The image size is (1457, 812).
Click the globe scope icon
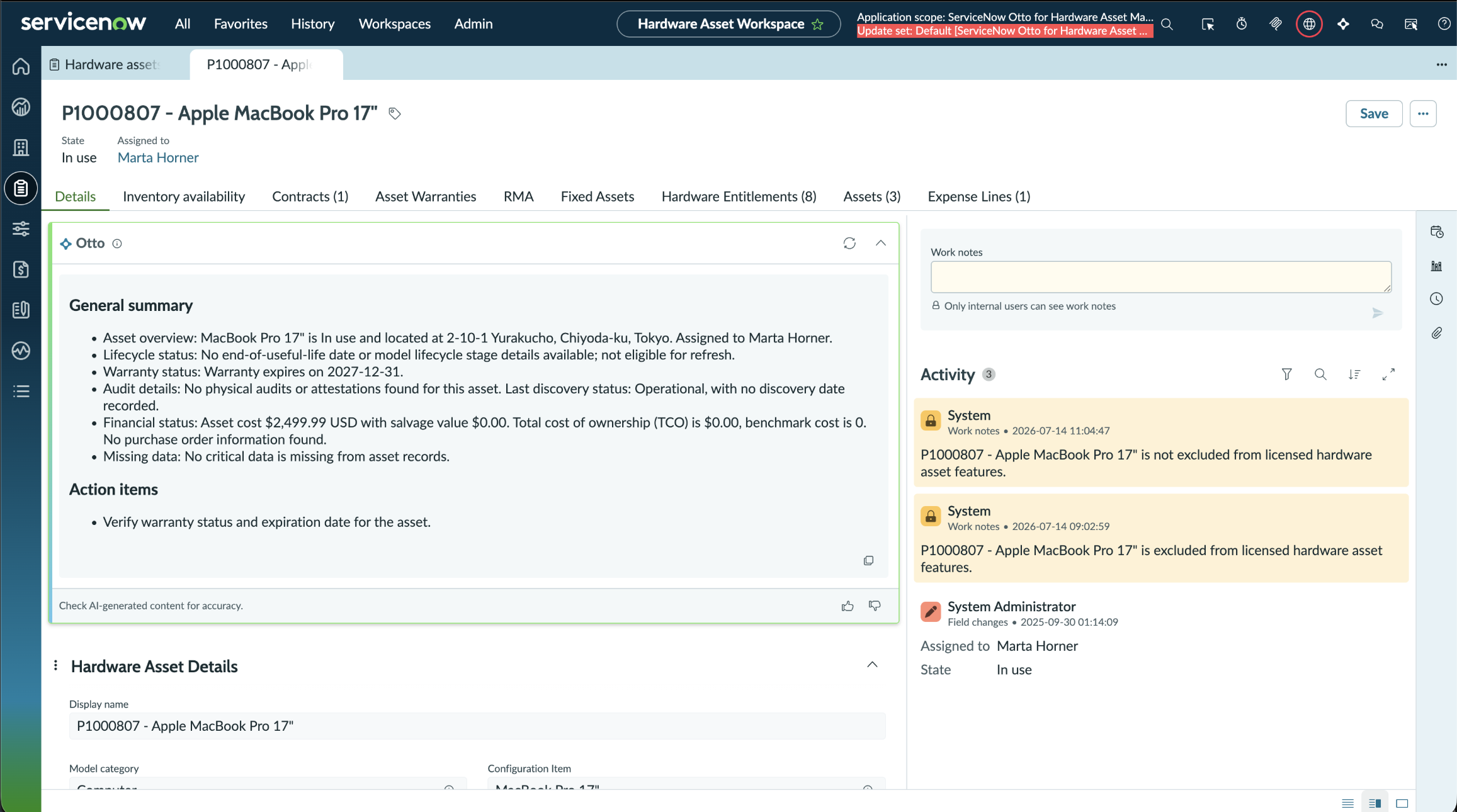(x=1309, y=24)
